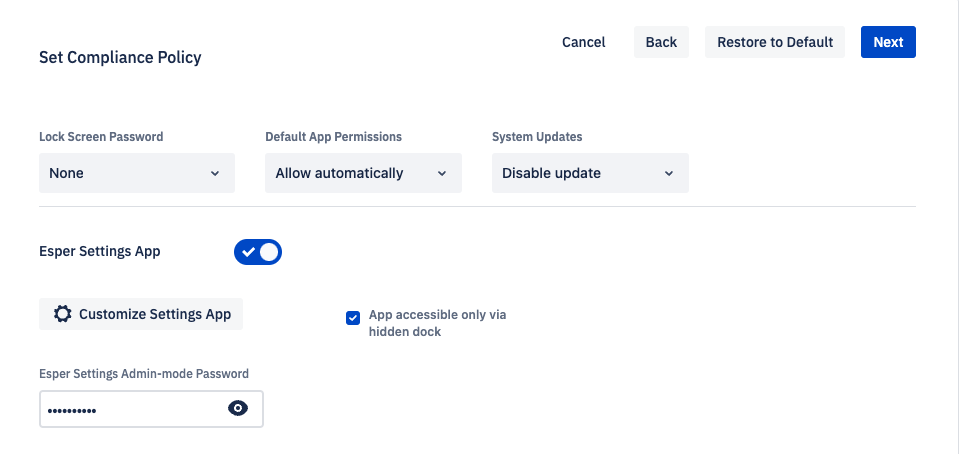Expand the Default App Permissions dropdown
The width and height of the screenshot is (961, 454).
(x=363, y=173)
